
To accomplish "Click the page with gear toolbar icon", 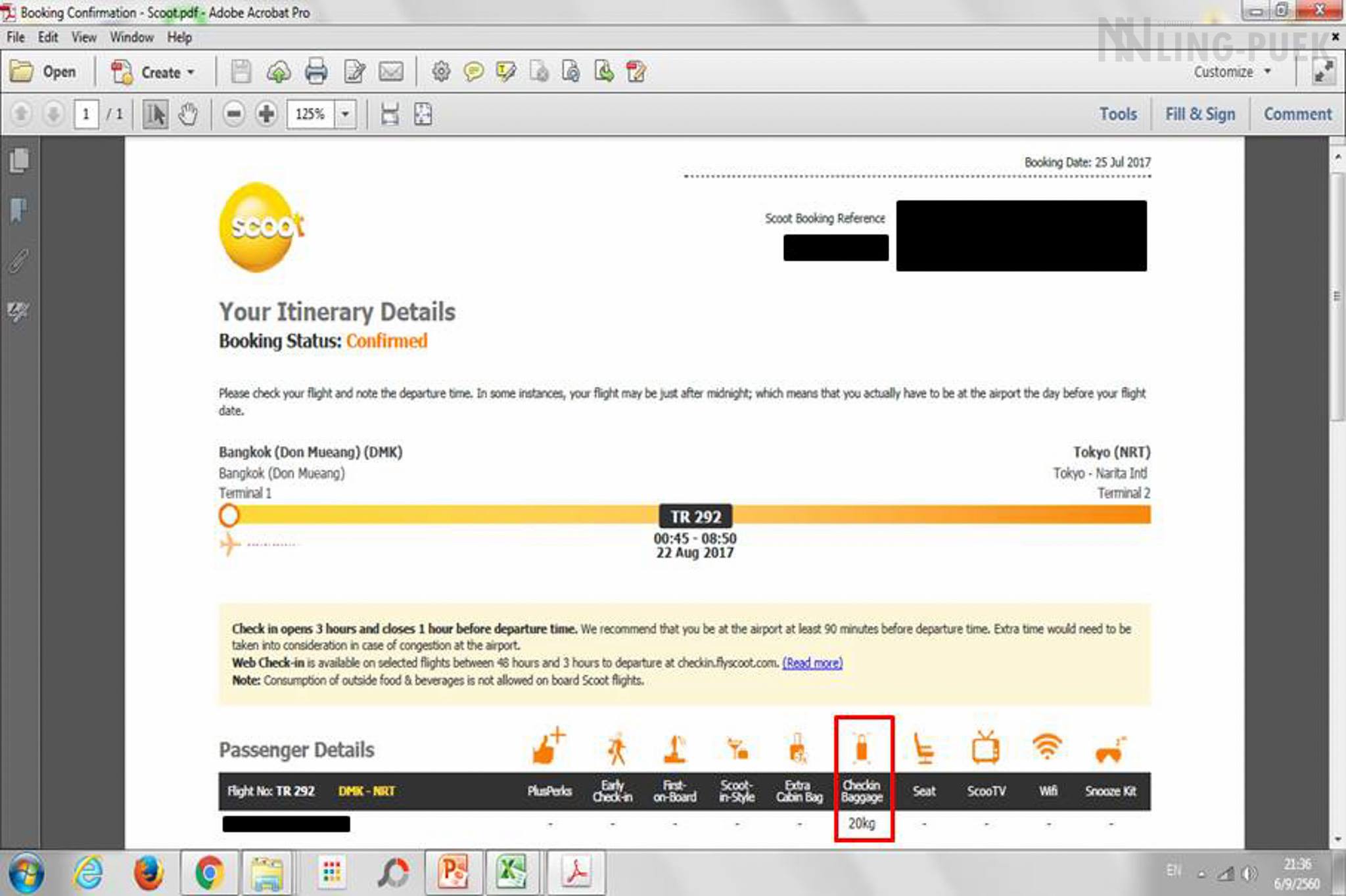I will coord(539,72).
